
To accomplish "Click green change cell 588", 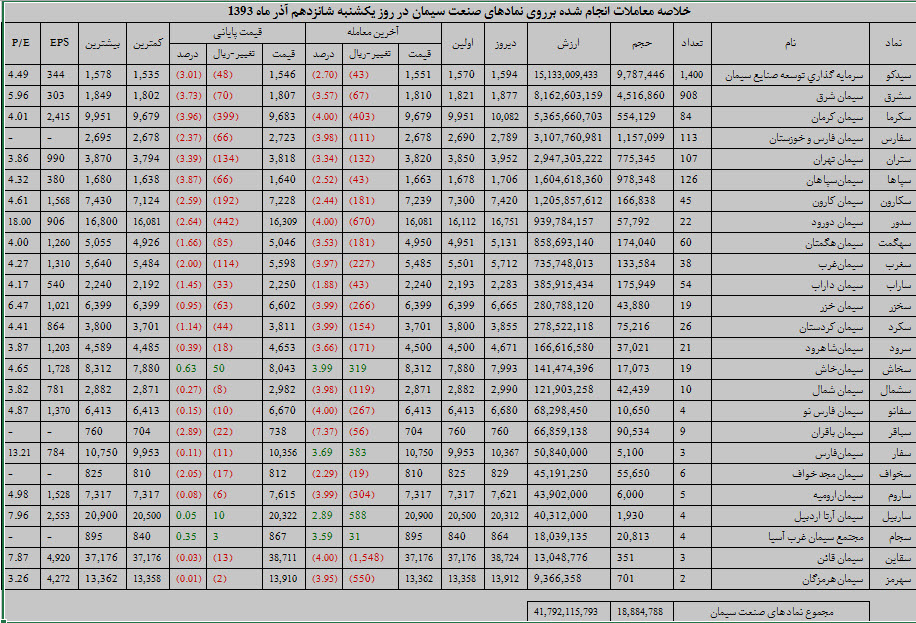I will pos(358,516).
